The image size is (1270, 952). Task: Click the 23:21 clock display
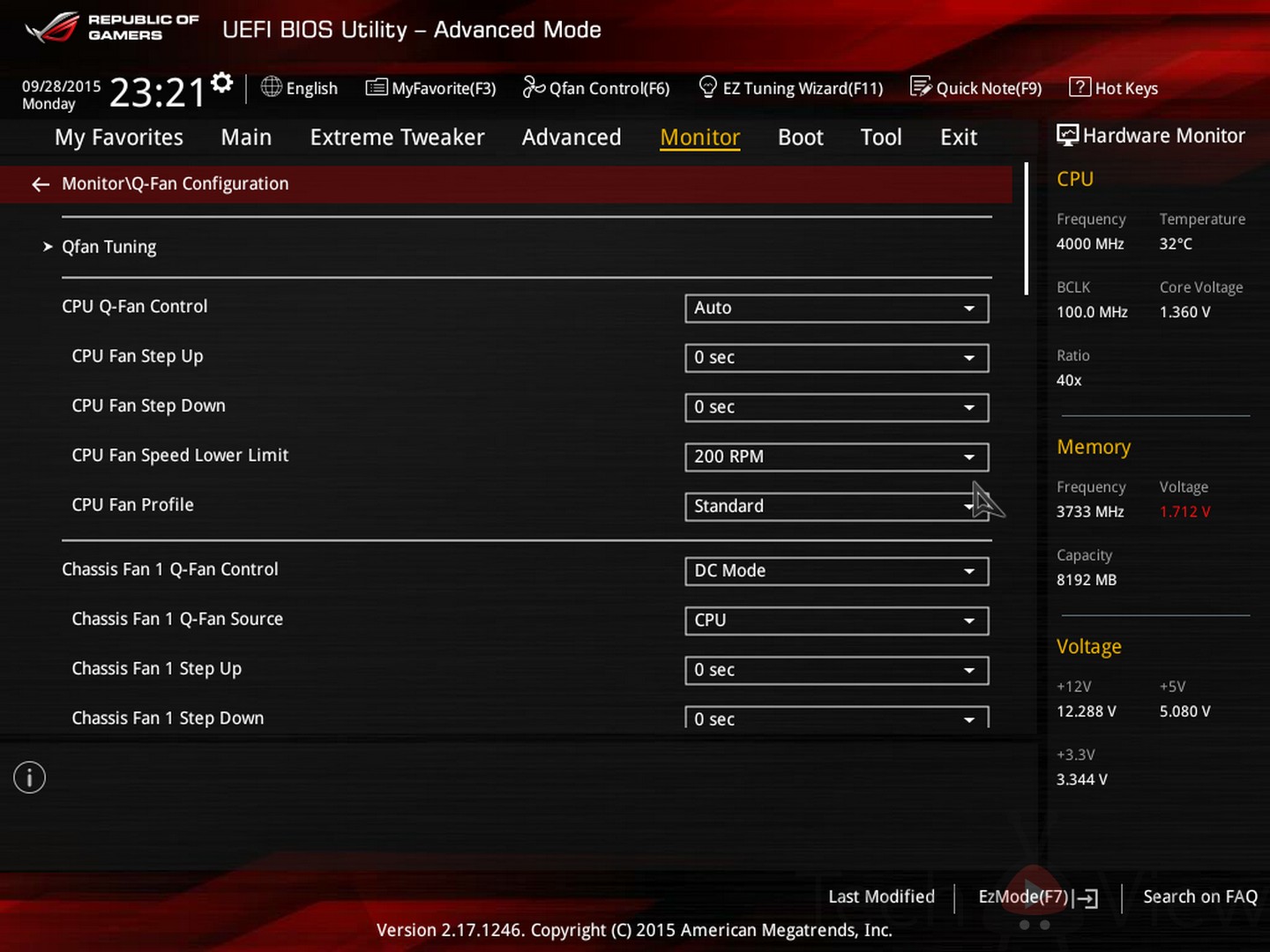tap(157, 93)
